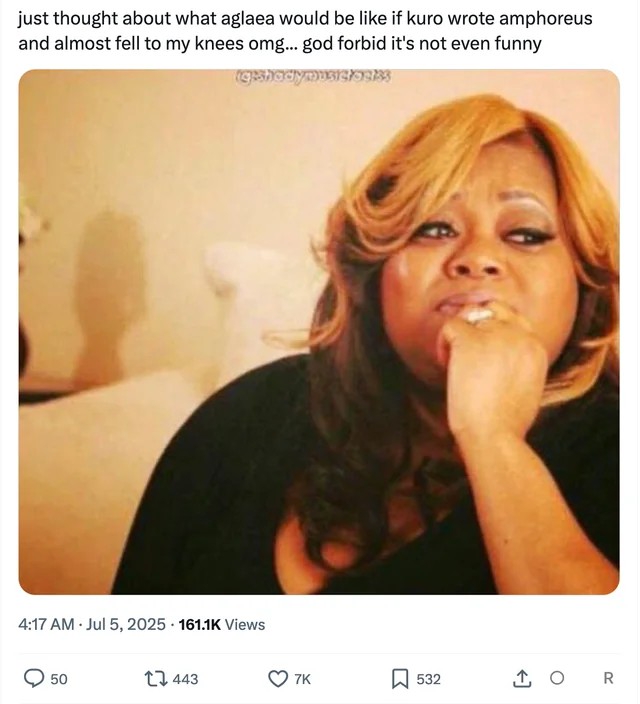640x704 pixels.
Task: Click the 161.1K view count number
Action: 199,624
